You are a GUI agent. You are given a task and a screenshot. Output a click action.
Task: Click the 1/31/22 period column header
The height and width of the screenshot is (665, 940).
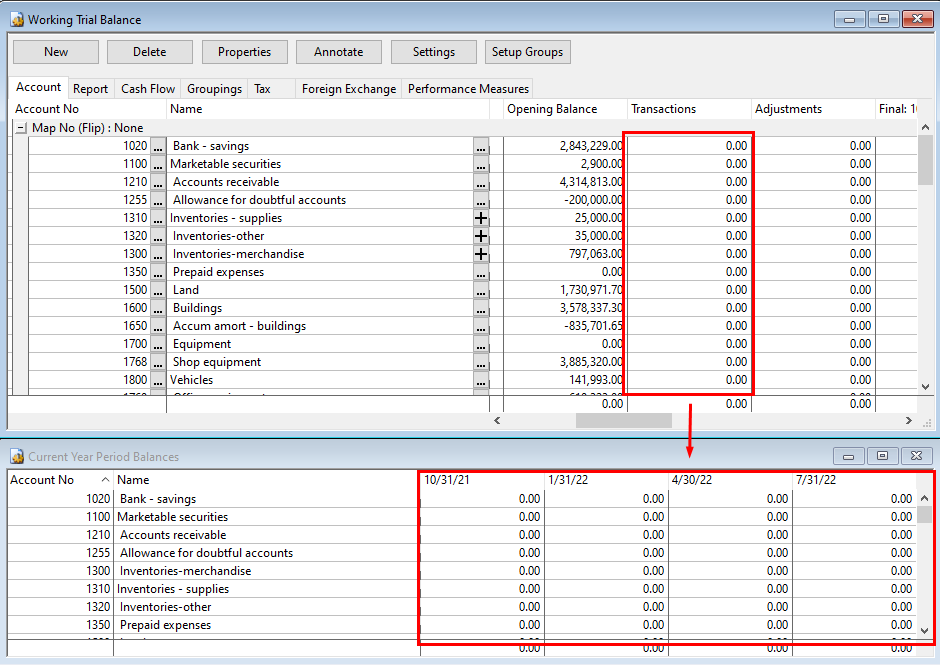click(606, 480)
